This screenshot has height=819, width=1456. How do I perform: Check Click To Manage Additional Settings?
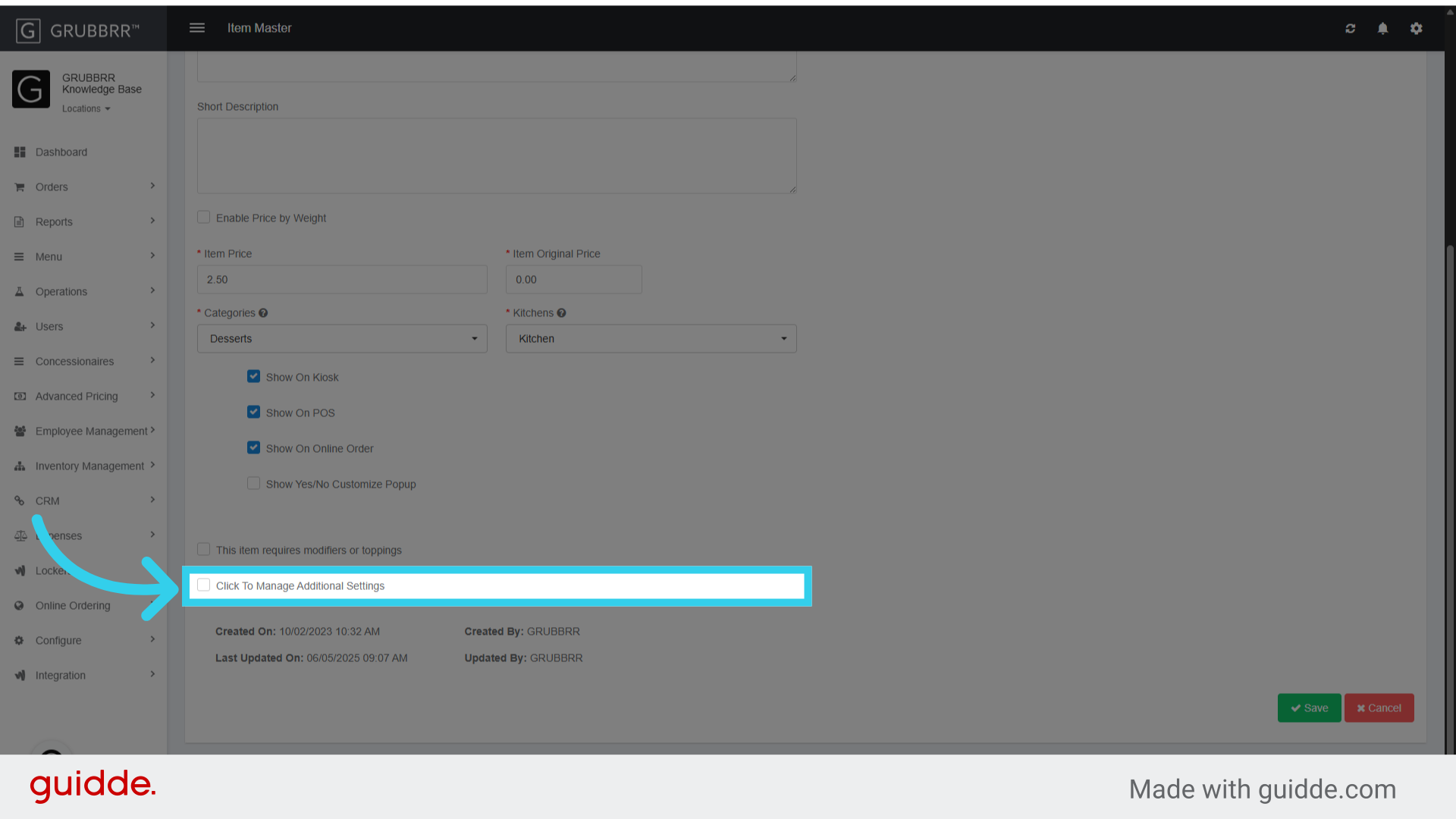(203, 585)
